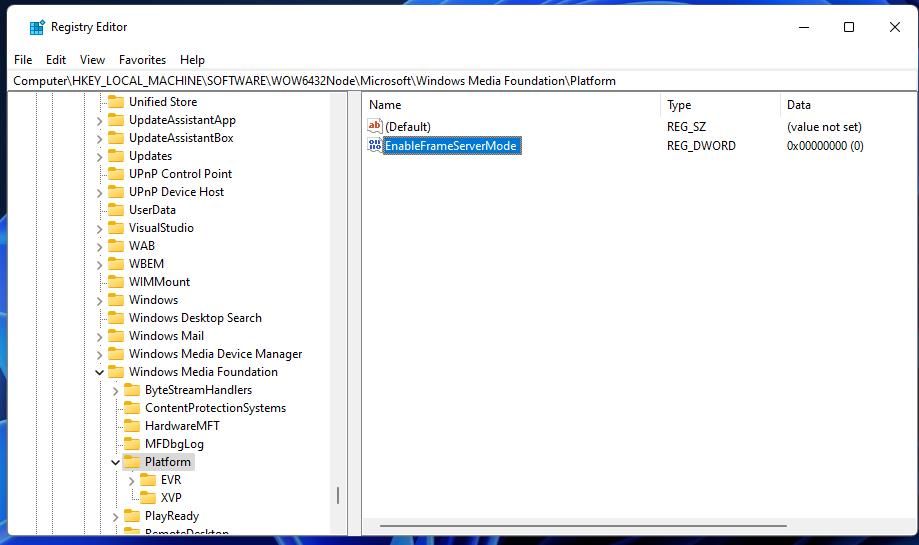The image size is (919, 545).
Task: Select the Windows Media Foundation key label
Action: coord(203,372)
